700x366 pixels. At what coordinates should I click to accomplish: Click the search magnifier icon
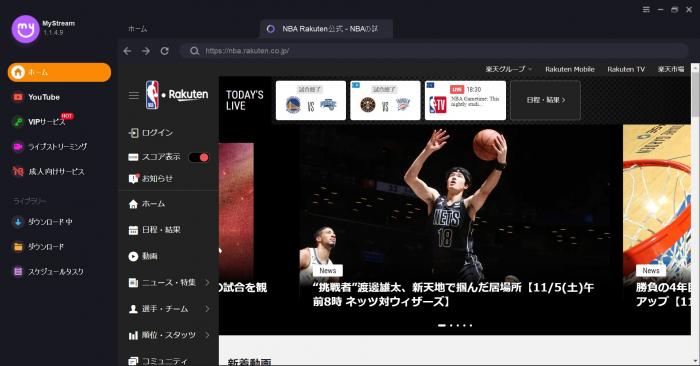tap(194, 51)
